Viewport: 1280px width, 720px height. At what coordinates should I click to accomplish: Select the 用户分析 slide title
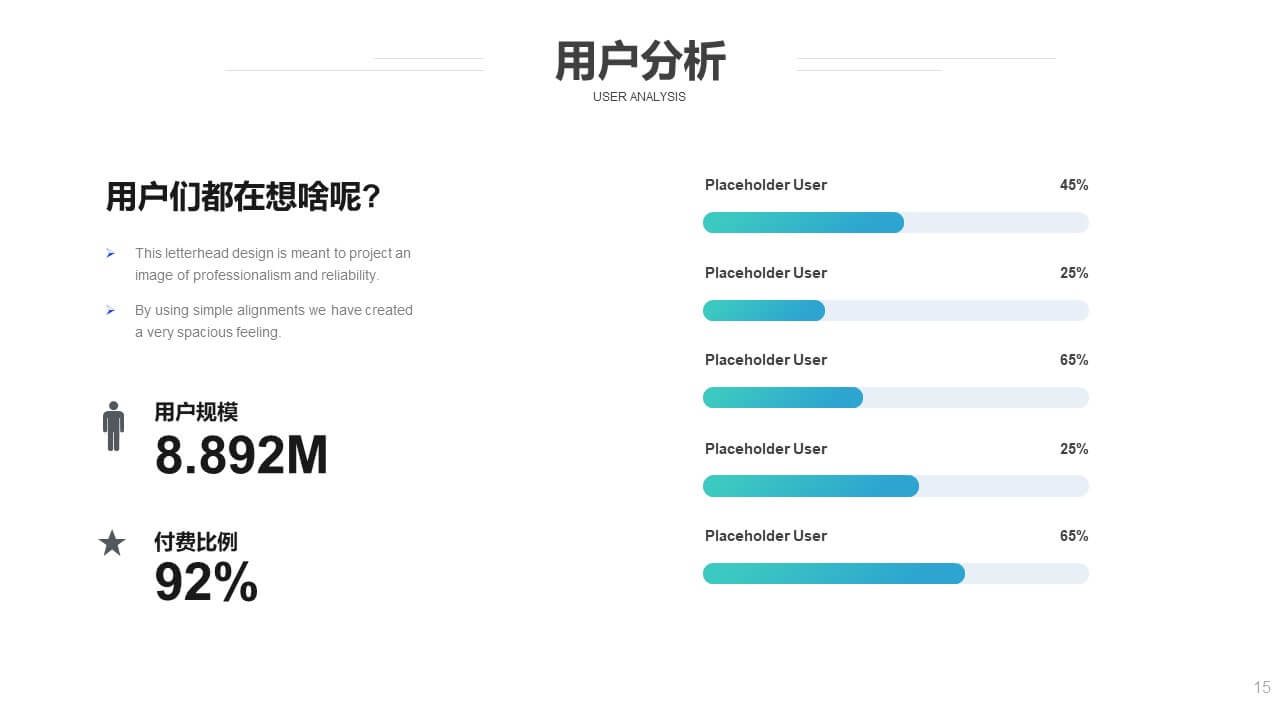coord(640,62)
